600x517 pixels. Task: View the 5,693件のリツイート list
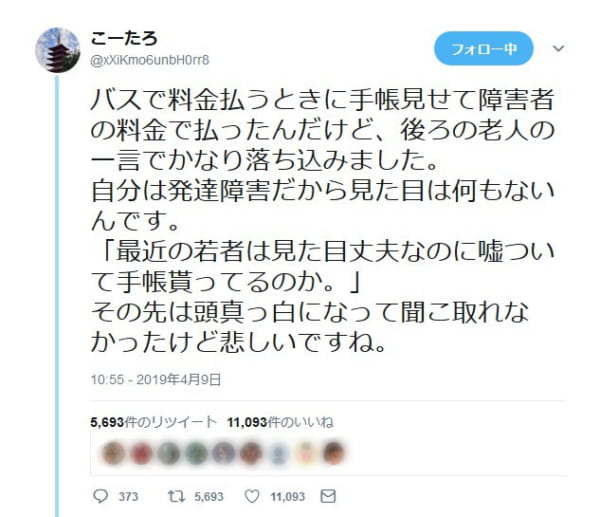pos(153,422)
